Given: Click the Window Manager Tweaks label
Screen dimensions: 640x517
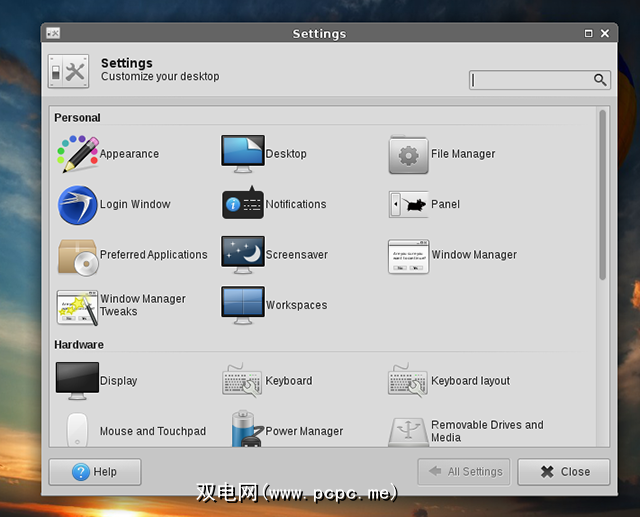Looking at the screenshot, I should [143, 305].
